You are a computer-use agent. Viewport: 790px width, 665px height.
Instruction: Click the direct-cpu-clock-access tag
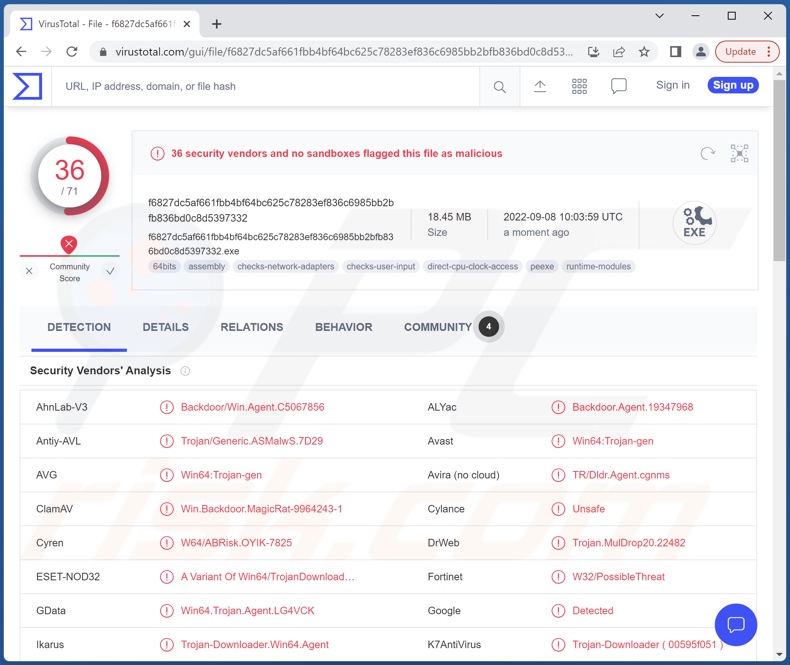click(473, 267)
